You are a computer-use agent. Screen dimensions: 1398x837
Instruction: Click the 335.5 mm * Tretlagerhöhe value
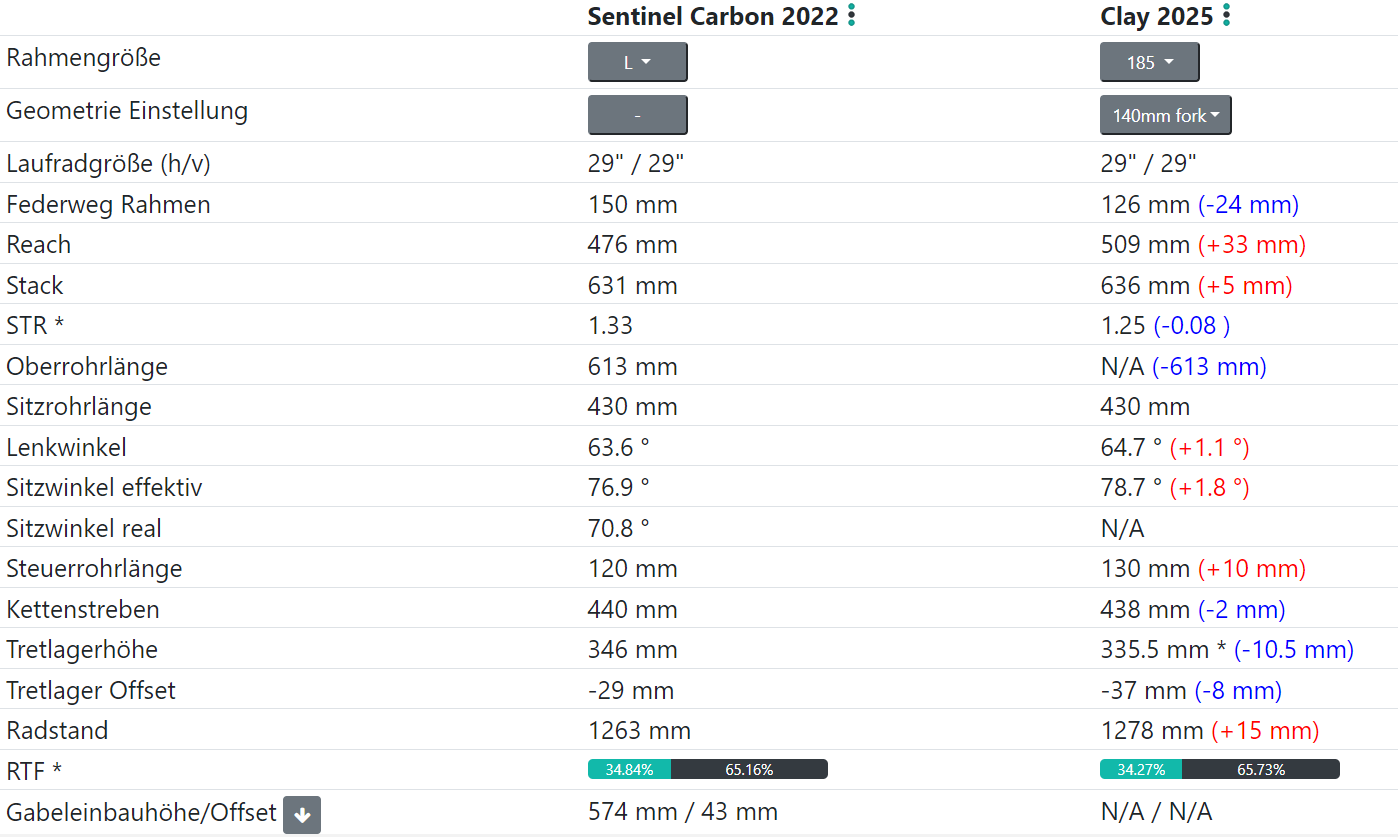point(1163,650)
